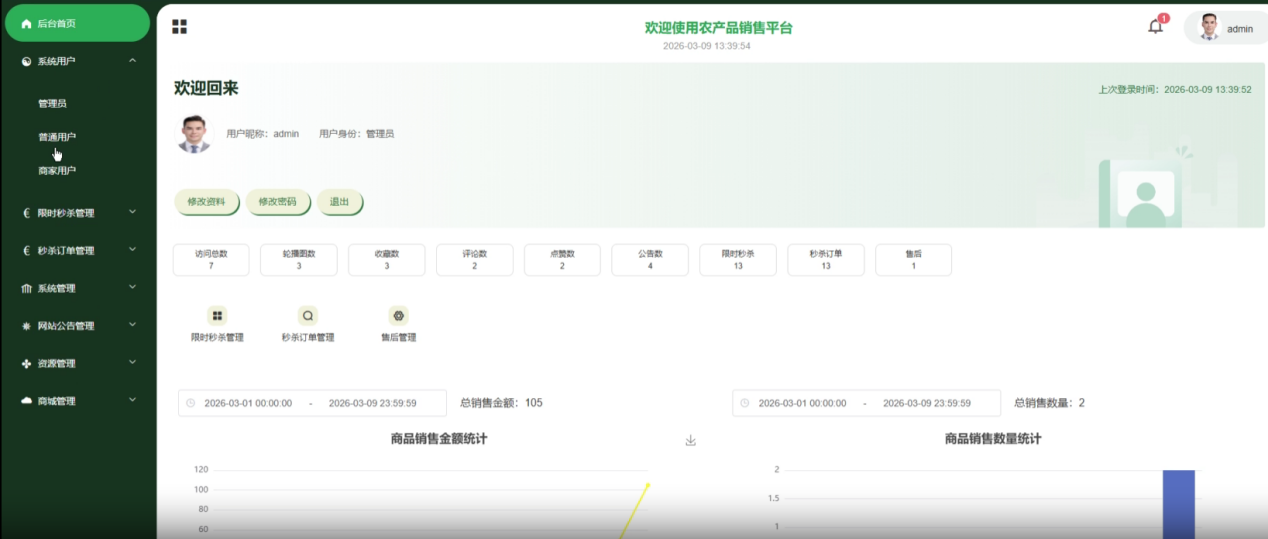The height and width of the screenshot is (539, 1268).
Task: Expand the 秒杀订单管理 sidebar chevron
Action: tap(132, 250)
